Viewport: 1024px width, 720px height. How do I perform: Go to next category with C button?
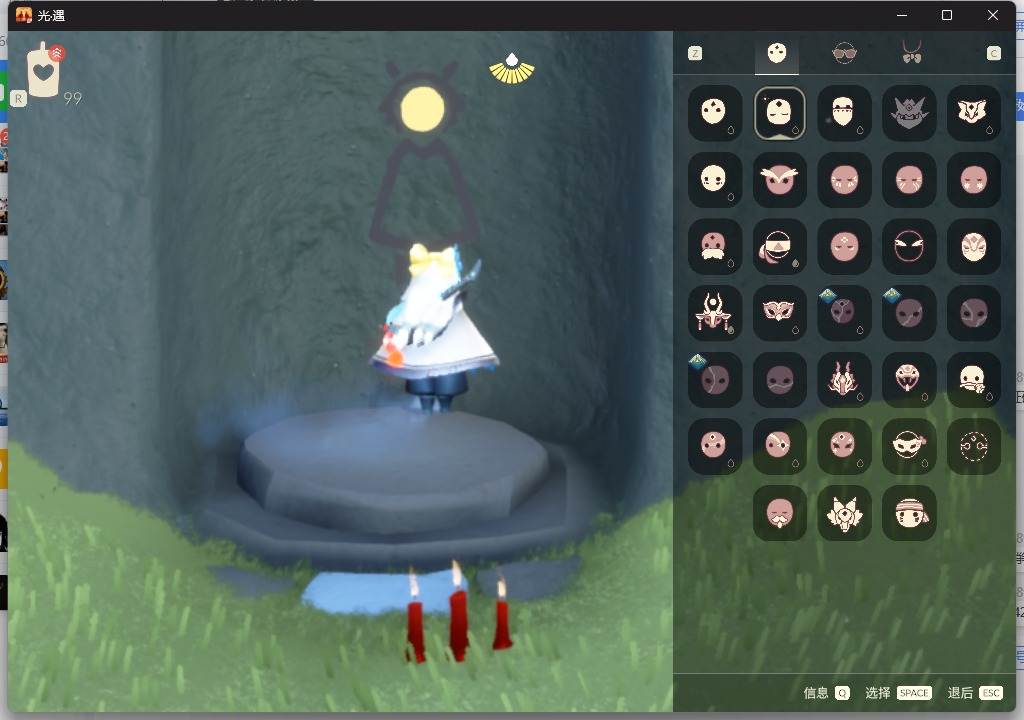tap(993, 54)
